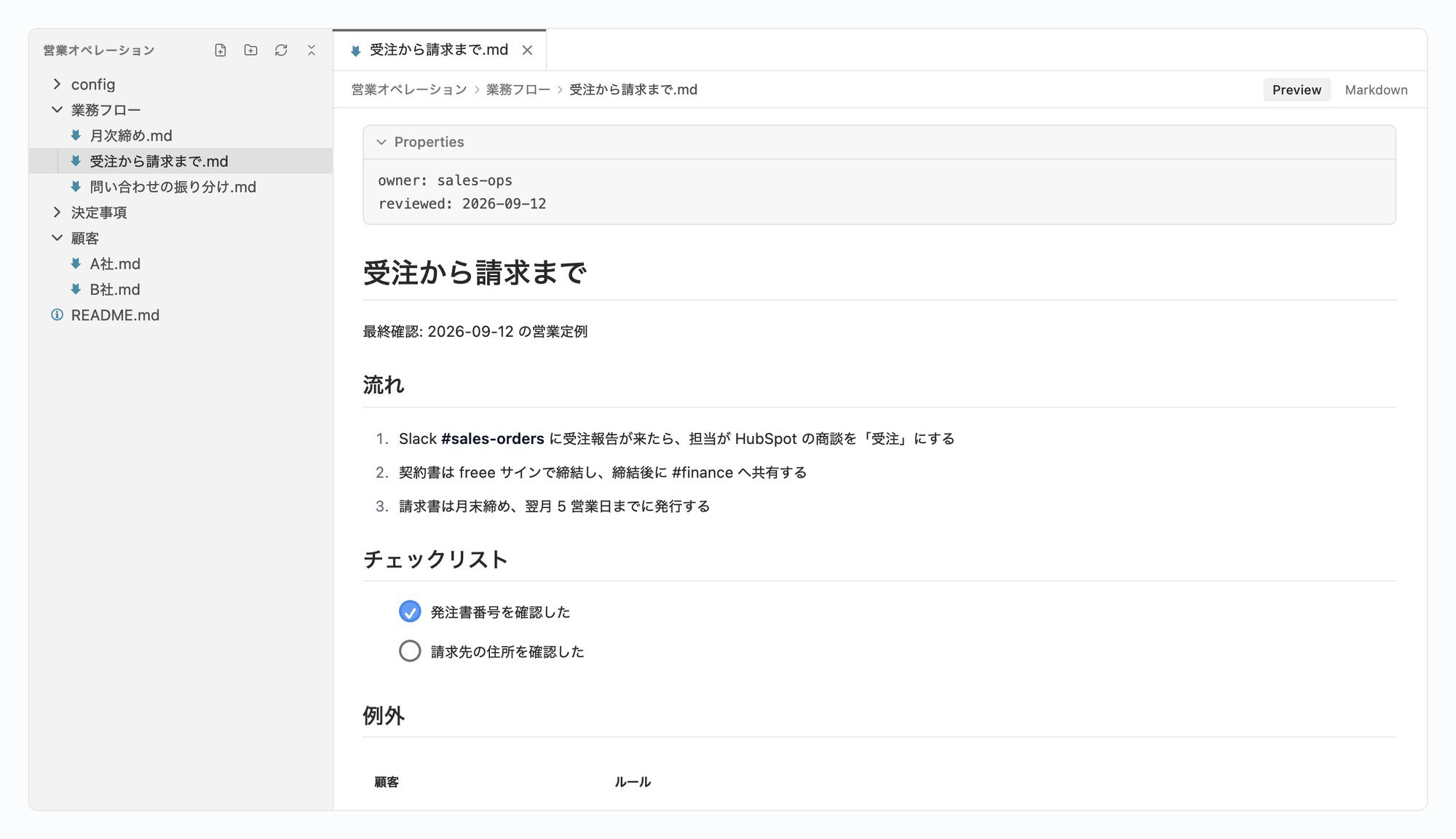Select 受注から請求まで.md in the file tree
This screenshot has width=1456, height=839.
coord(181,161)
